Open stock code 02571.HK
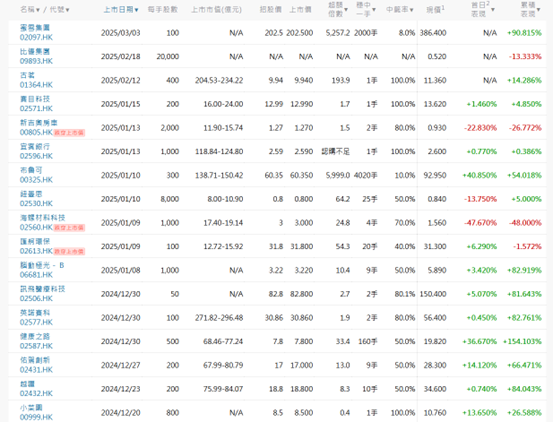553x422 pixels. tap(36, 109)
